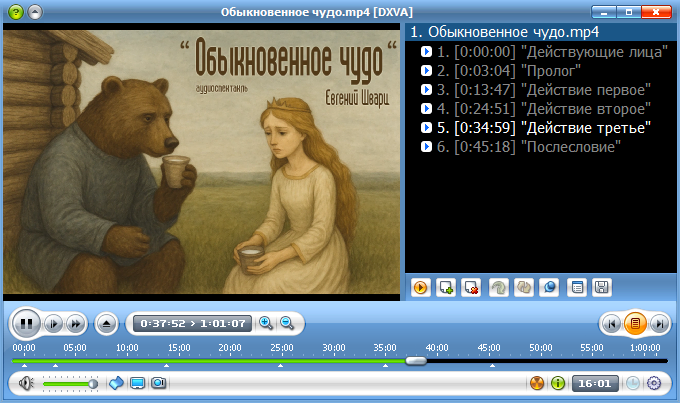The height and width of the screenshot is (403, 680).
Task: Click the eject/open file button
Action: [107, 323]
